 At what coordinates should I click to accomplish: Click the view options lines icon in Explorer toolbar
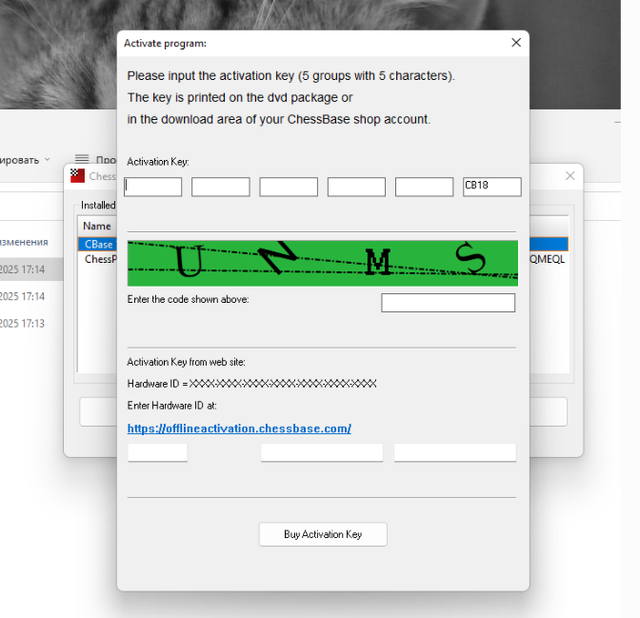click(82, 159)
